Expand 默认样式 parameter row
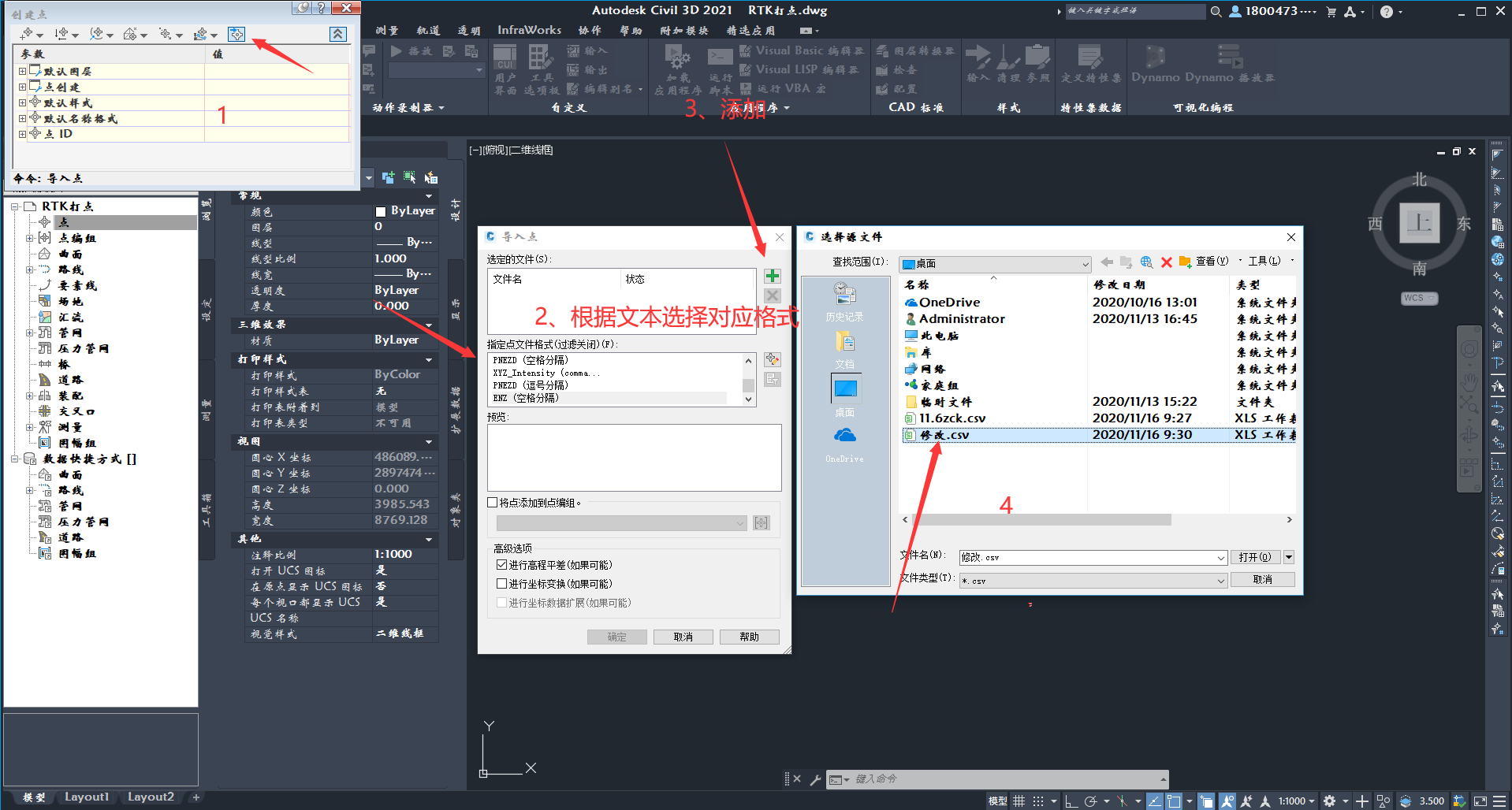This screenshot has width=1512, height=810. pyautogui.click(x=22, y=102)
